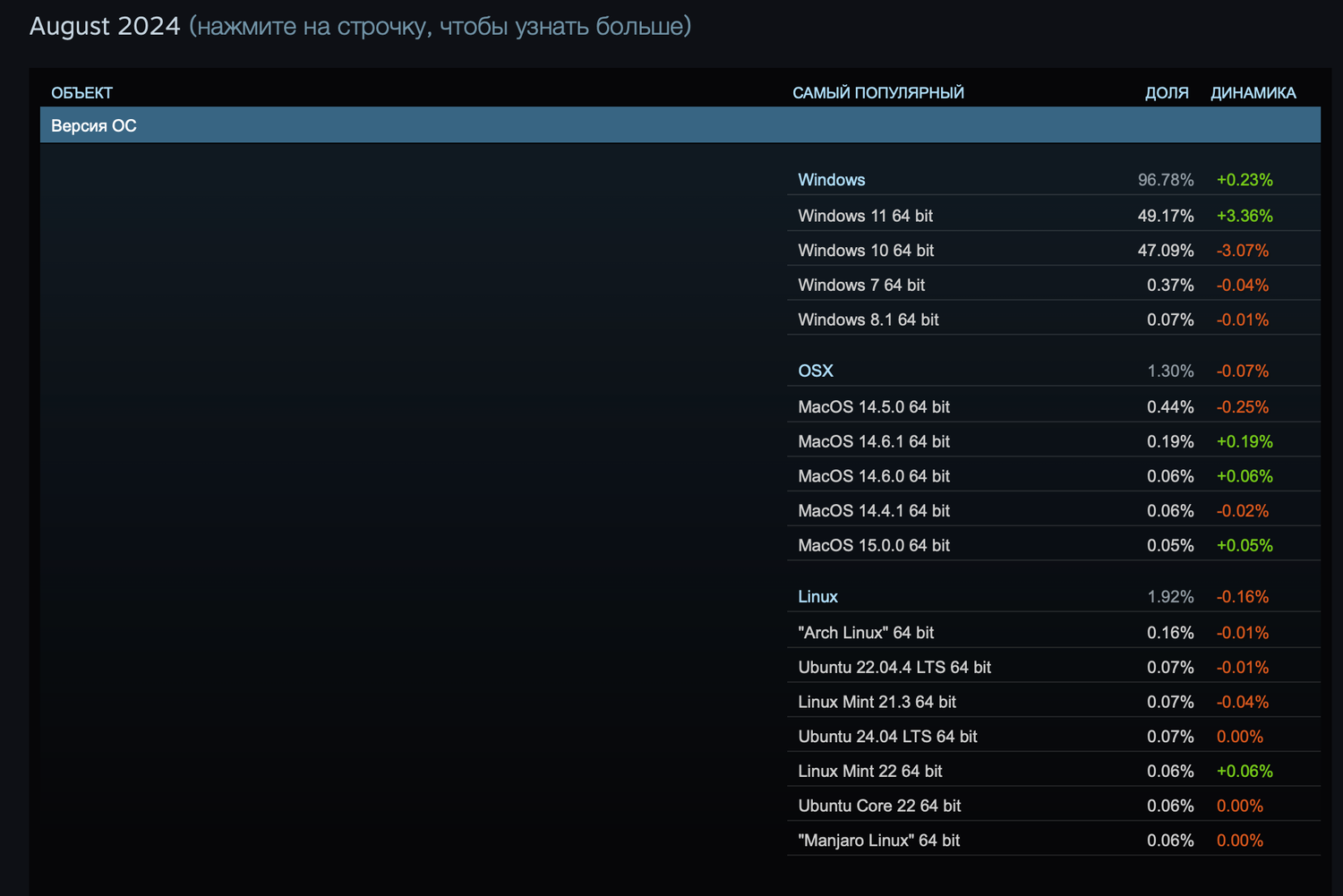
Task: Click the "ДОЛЯ" column header
Action: [x=1167, y=93]
